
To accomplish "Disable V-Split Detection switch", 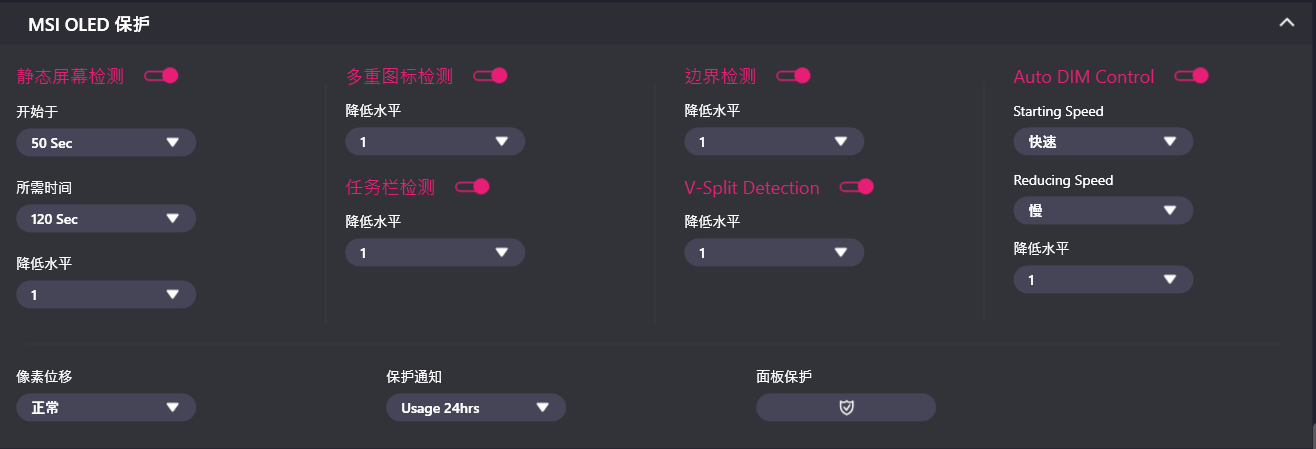I will point(857,186).
